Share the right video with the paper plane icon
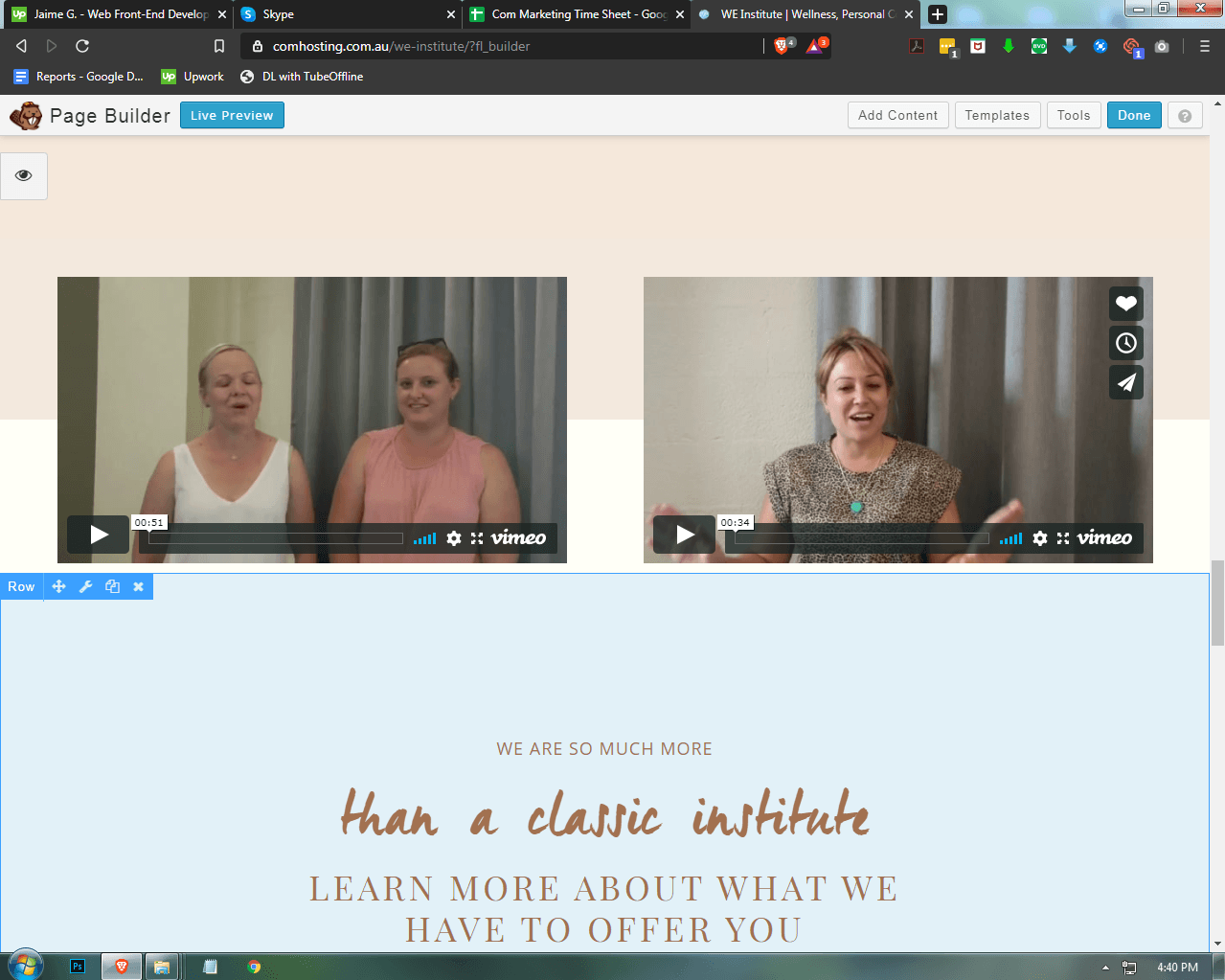Image resolution: width=1225 pixels, height=980 pixels. [1126, 382]
